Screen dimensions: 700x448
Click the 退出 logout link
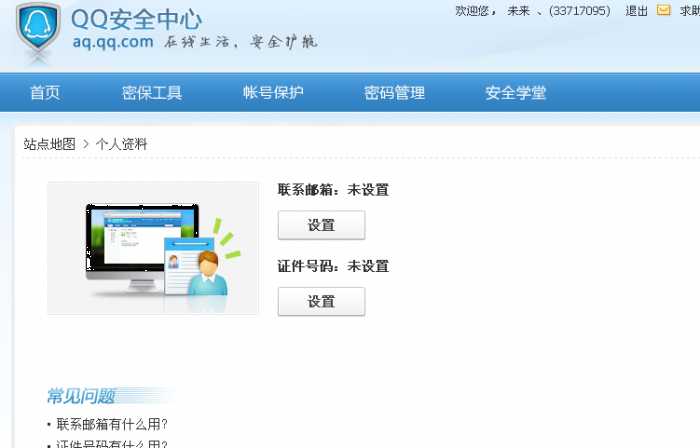pyautogui.click(x=636, y=11)
